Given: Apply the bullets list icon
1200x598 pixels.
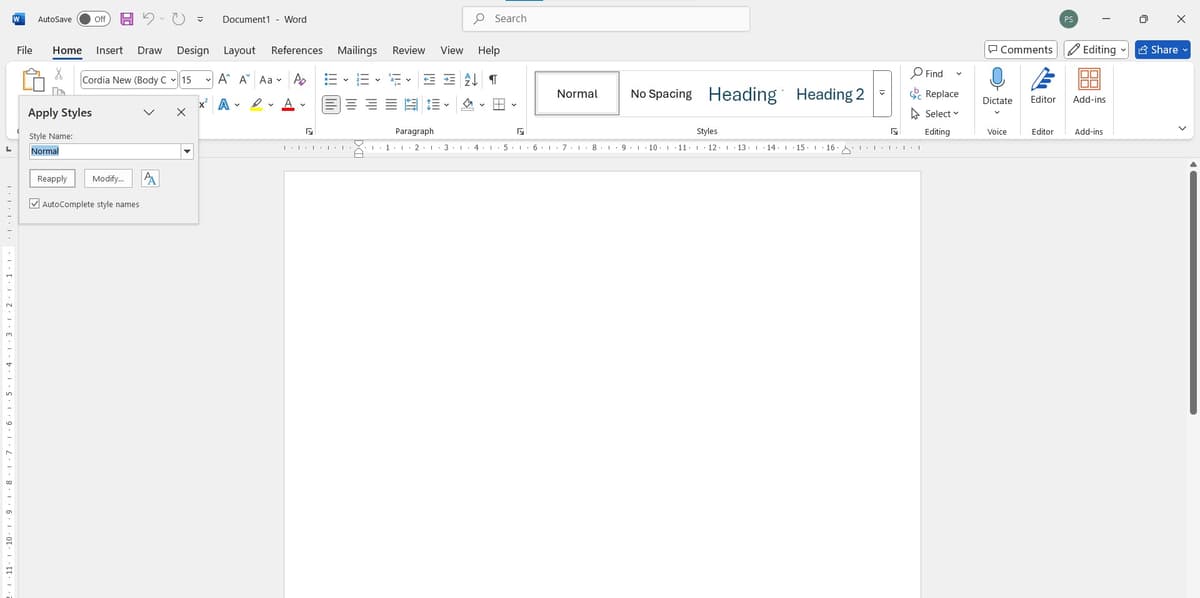Looking at the screenshot, I should [x=331, y=79].
